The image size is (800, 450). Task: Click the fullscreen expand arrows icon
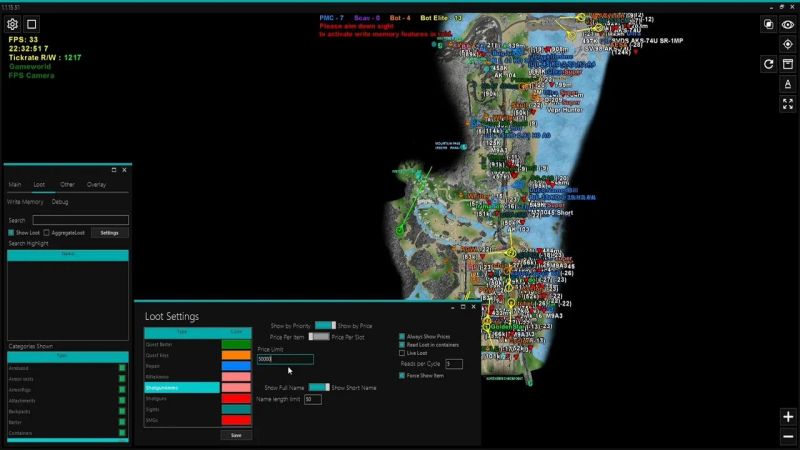[x=788, y=104]
